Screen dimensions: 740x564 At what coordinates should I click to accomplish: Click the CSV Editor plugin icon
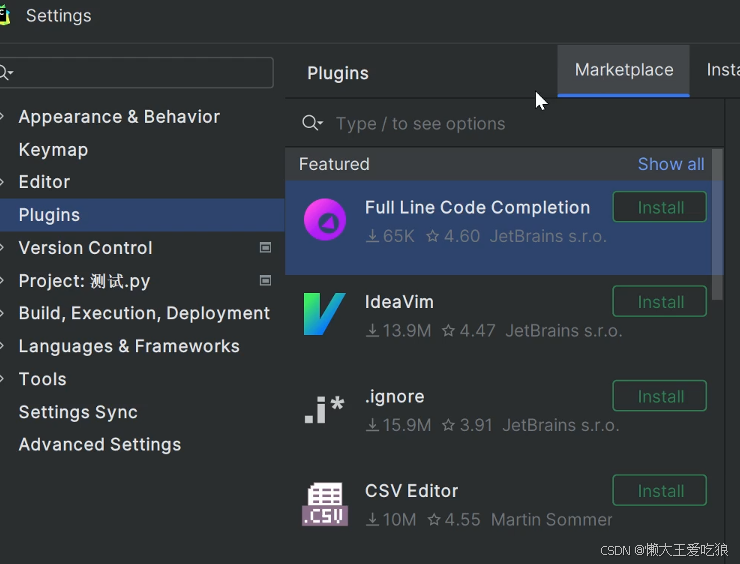[x=325, y=504]
